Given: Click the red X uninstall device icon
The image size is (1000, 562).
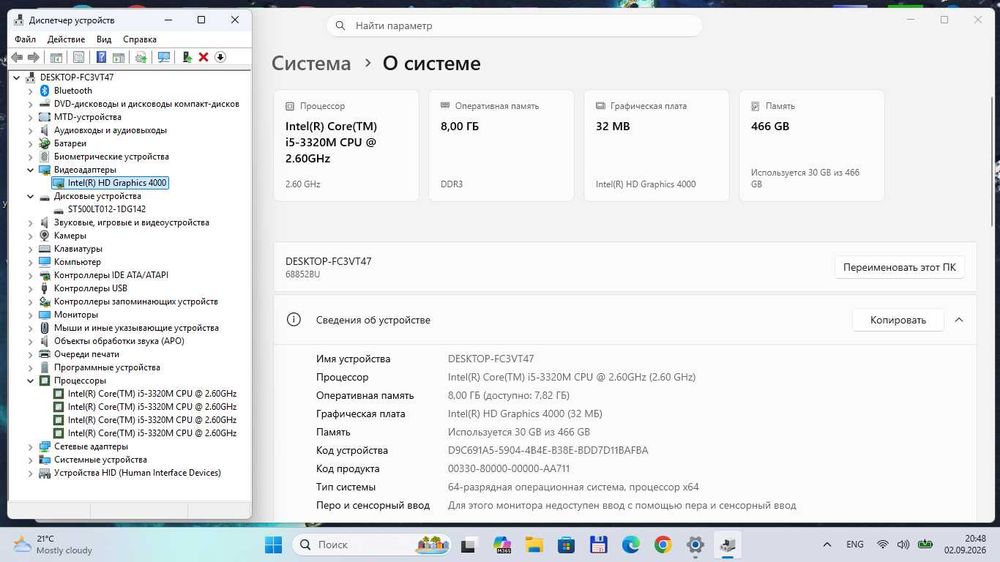Looking at the screenshot, I should (203, 57).
